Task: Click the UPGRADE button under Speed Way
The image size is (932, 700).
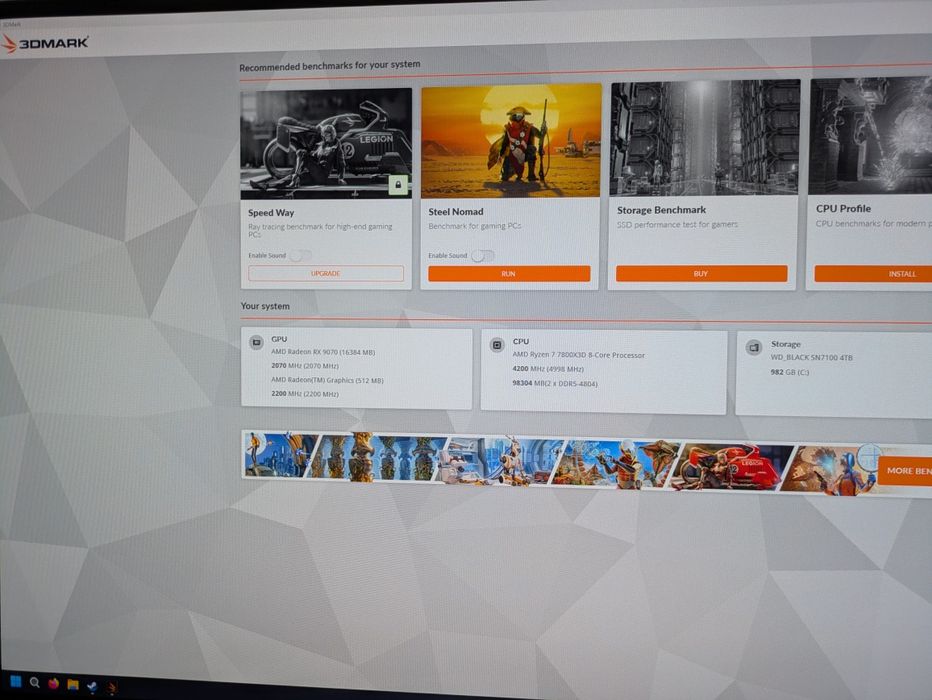Action: 326,273
